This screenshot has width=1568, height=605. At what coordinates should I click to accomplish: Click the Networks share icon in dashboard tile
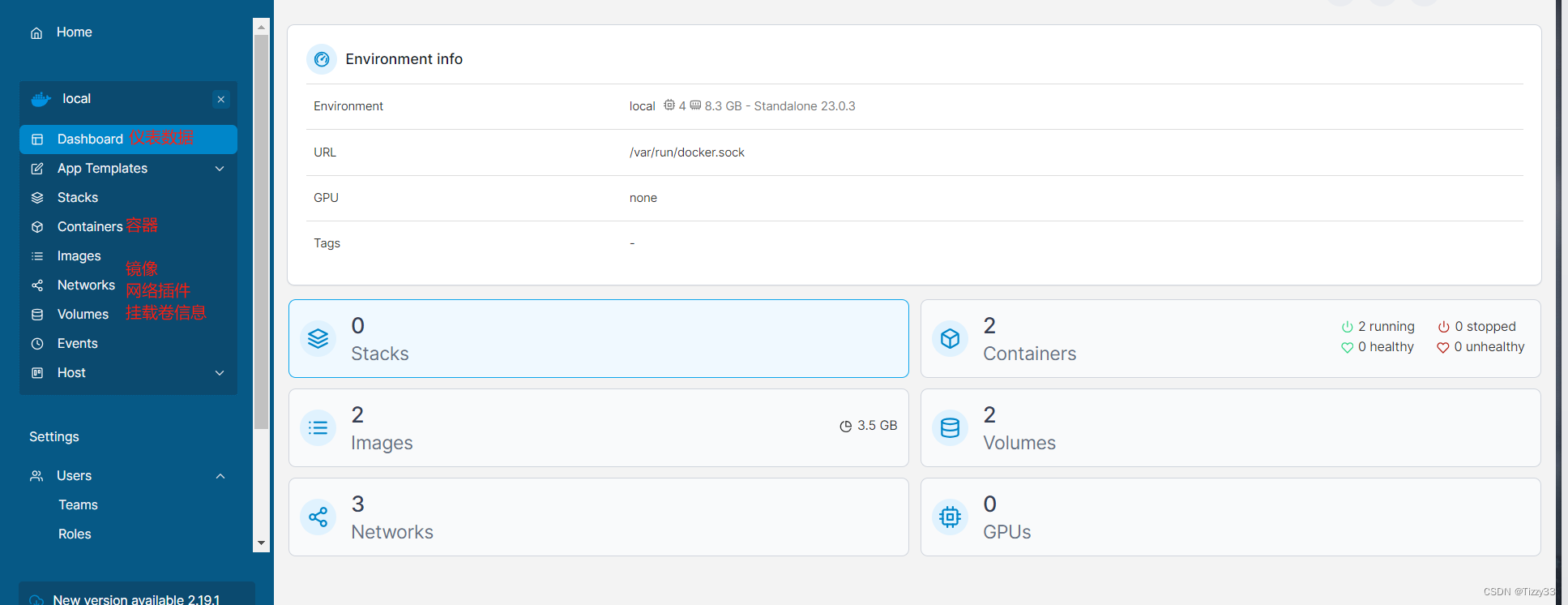318,517
